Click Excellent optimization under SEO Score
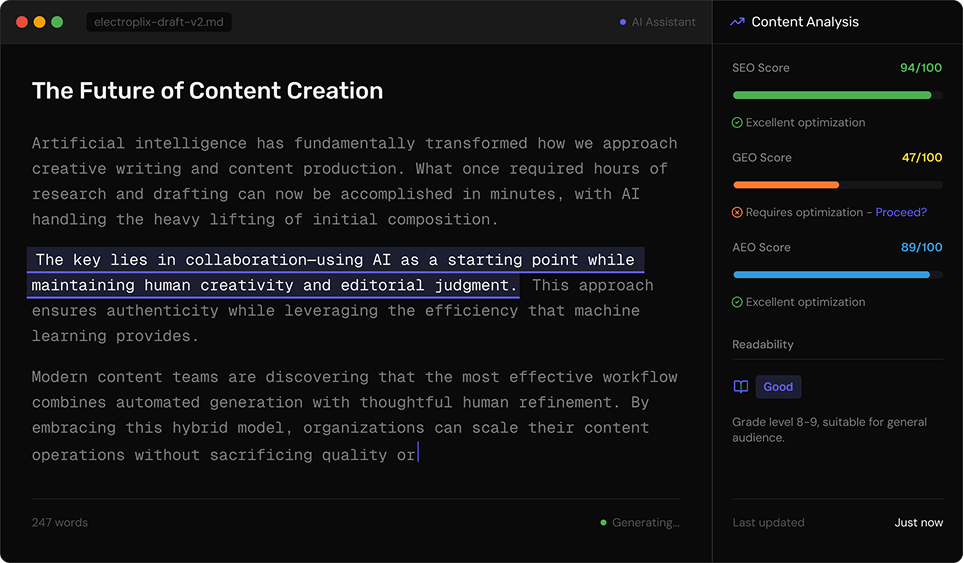Screen dimensions: 964x563 (805, 122)
